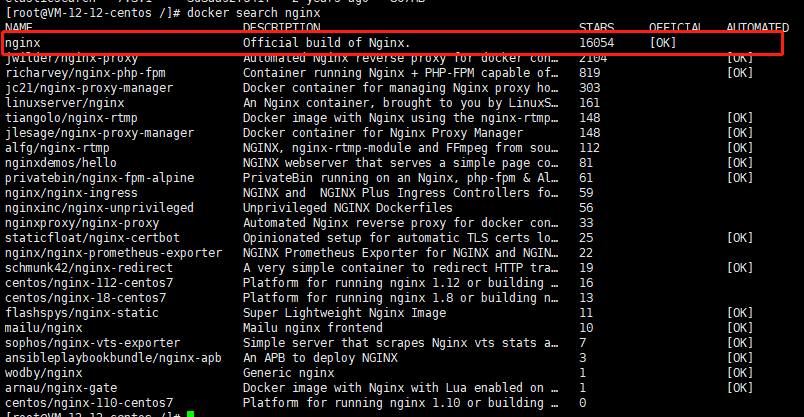Select the star count "13"
This screenshot has width=804, height=417.
586,297
